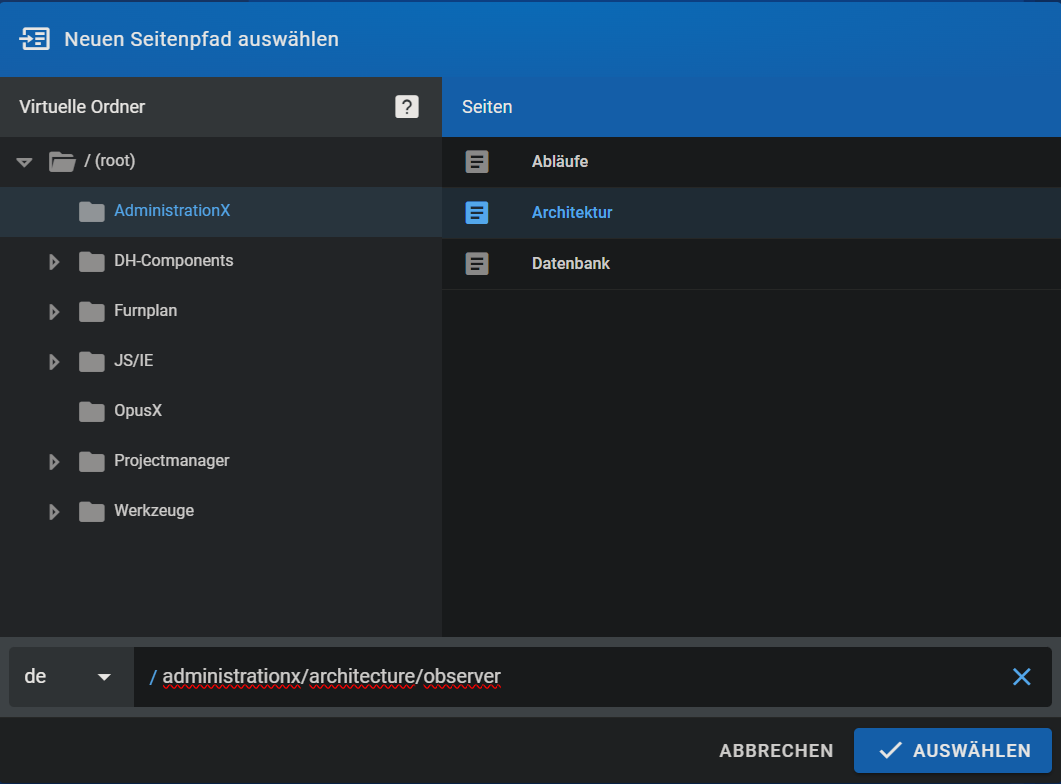The width and height of the screenshot is (1061, 784).
Task: Expand the Furnplan folder arrow
Action: [55, 312]
